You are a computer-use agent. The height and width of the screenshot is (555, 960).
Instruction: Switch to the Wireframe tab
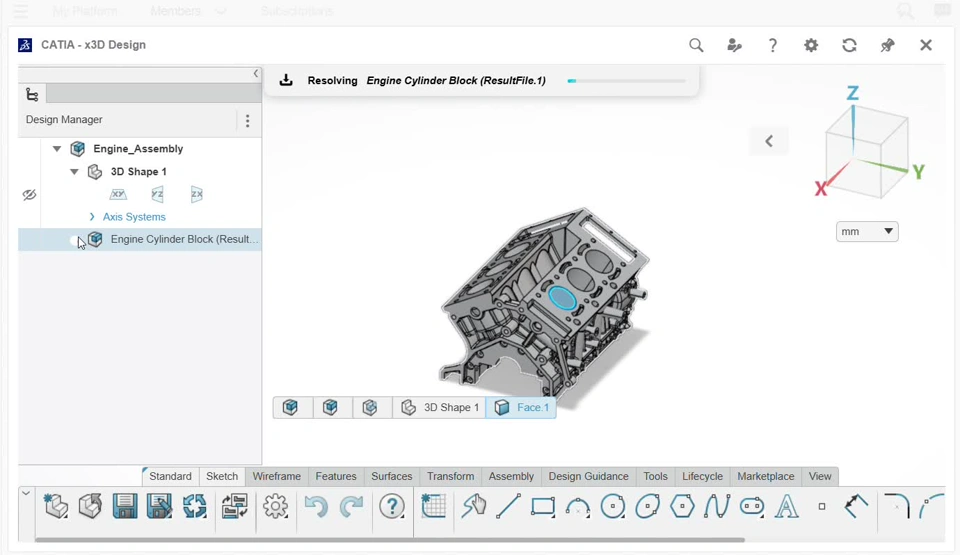[x=277, y=476]
